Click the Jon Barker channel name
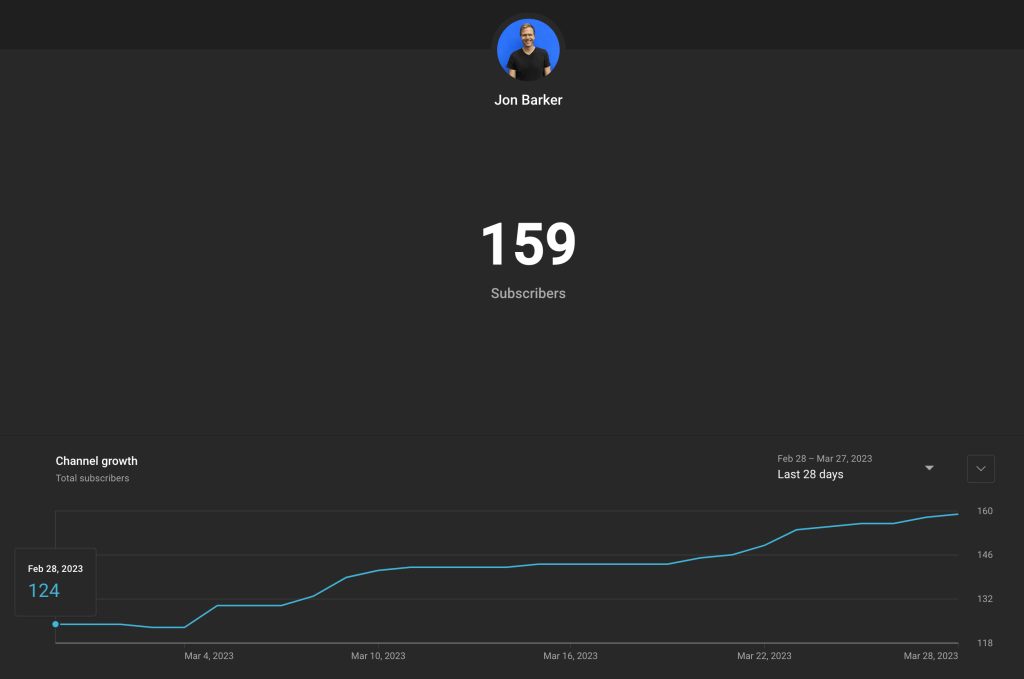 tap(528, 100)
